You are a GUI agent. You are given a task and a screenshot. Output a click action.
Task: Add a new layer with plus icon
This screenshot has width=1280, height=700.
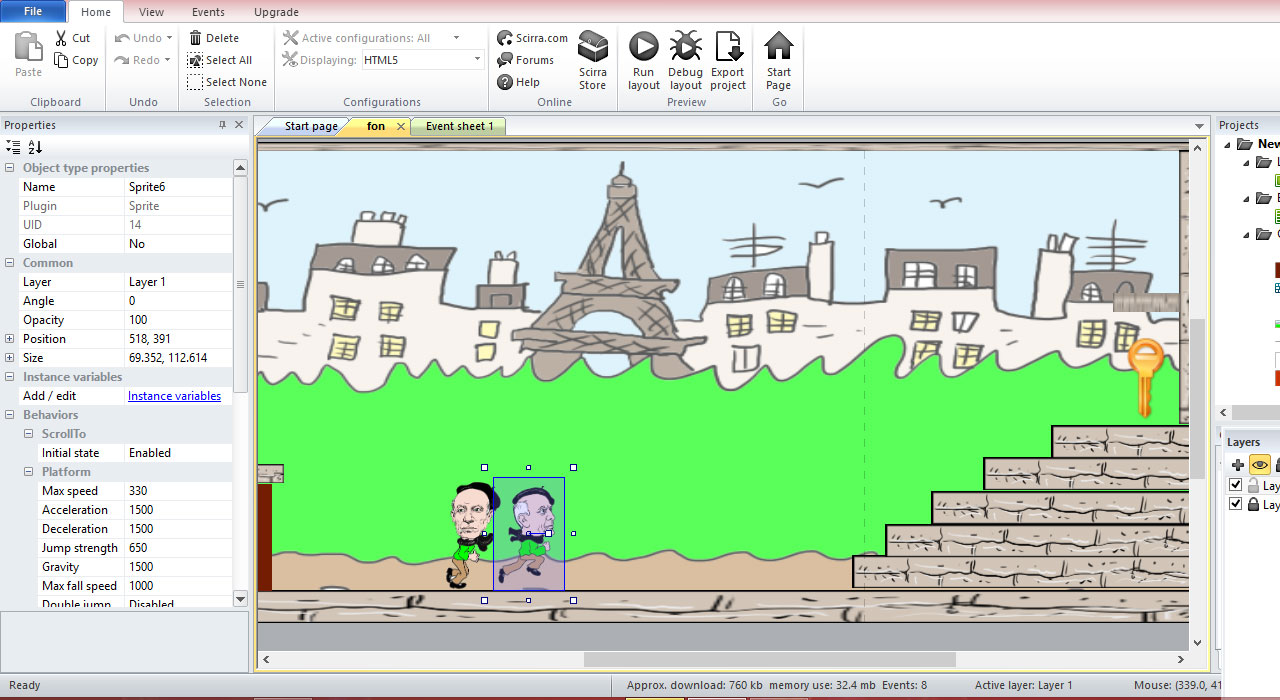[1238, 465]
